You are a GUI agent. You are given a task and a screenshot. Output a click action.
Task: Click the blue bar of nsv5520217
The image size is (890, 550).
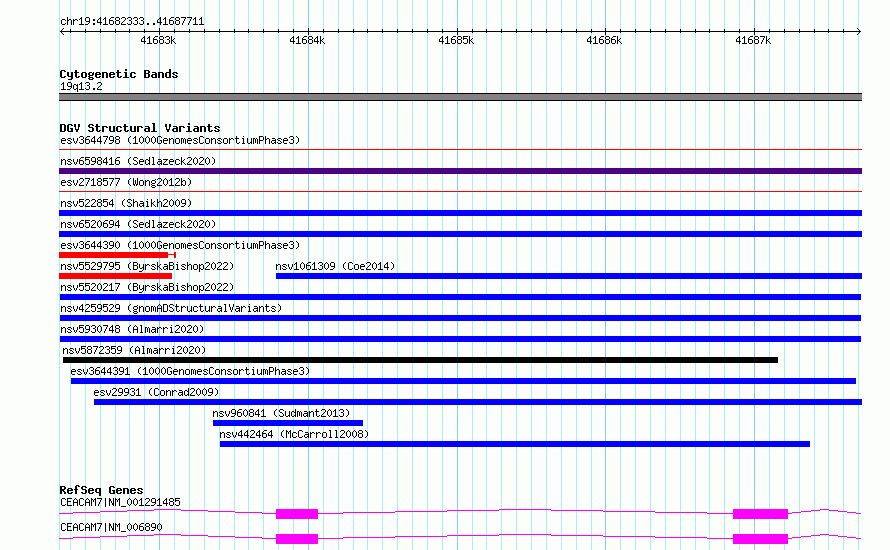click(460, 297)
